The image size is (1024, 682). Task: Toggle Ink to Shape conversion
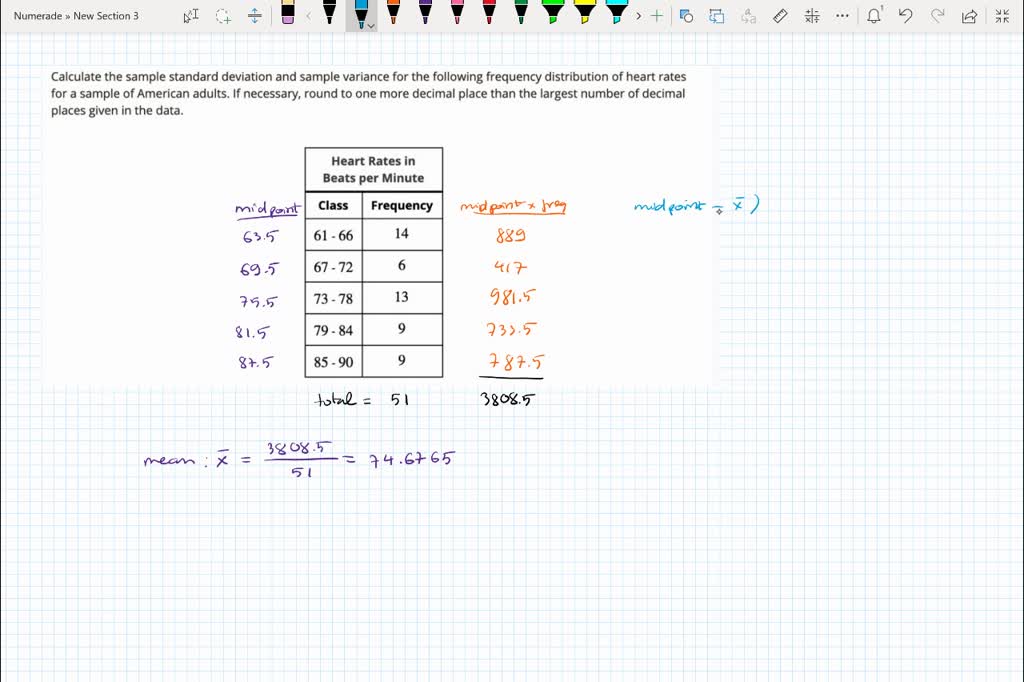click(x=717, y=16)
